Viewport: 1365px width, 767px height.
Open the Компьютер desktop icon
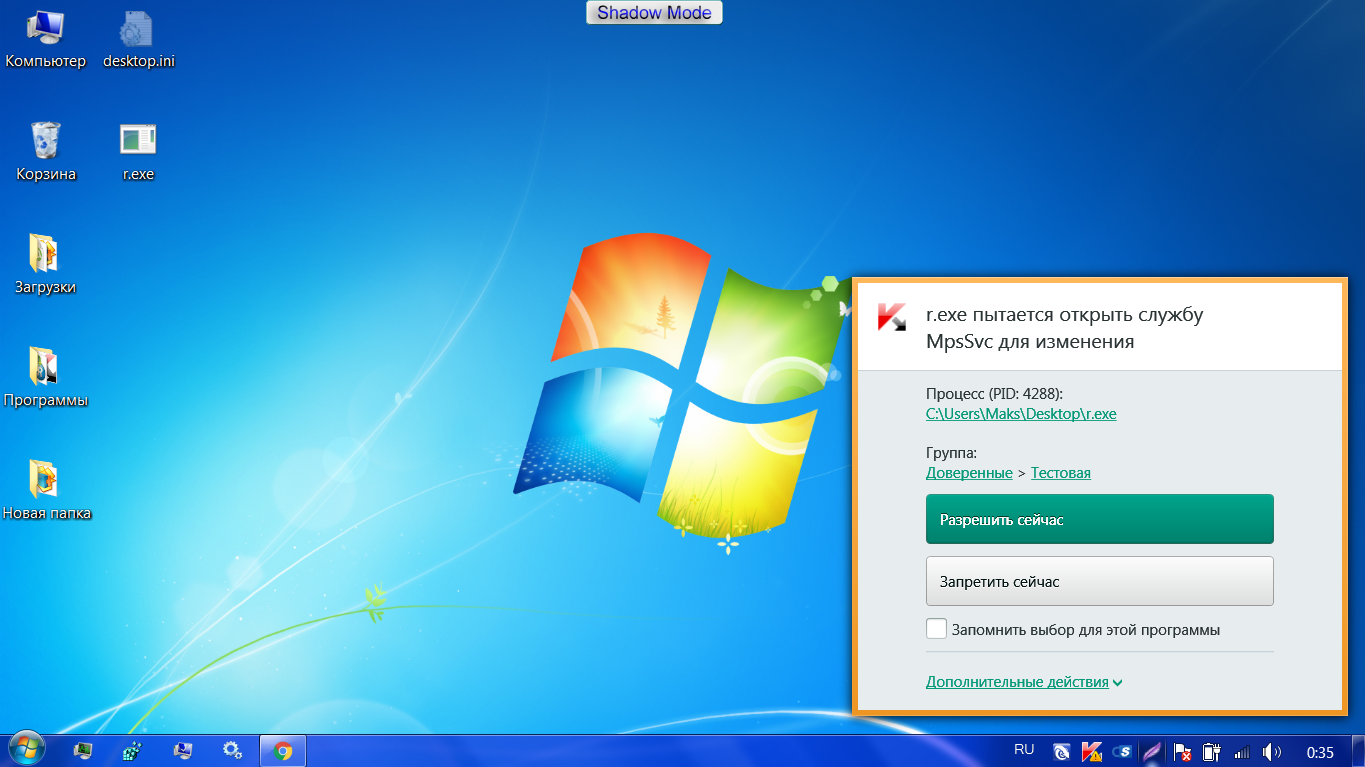coord(46,40)
